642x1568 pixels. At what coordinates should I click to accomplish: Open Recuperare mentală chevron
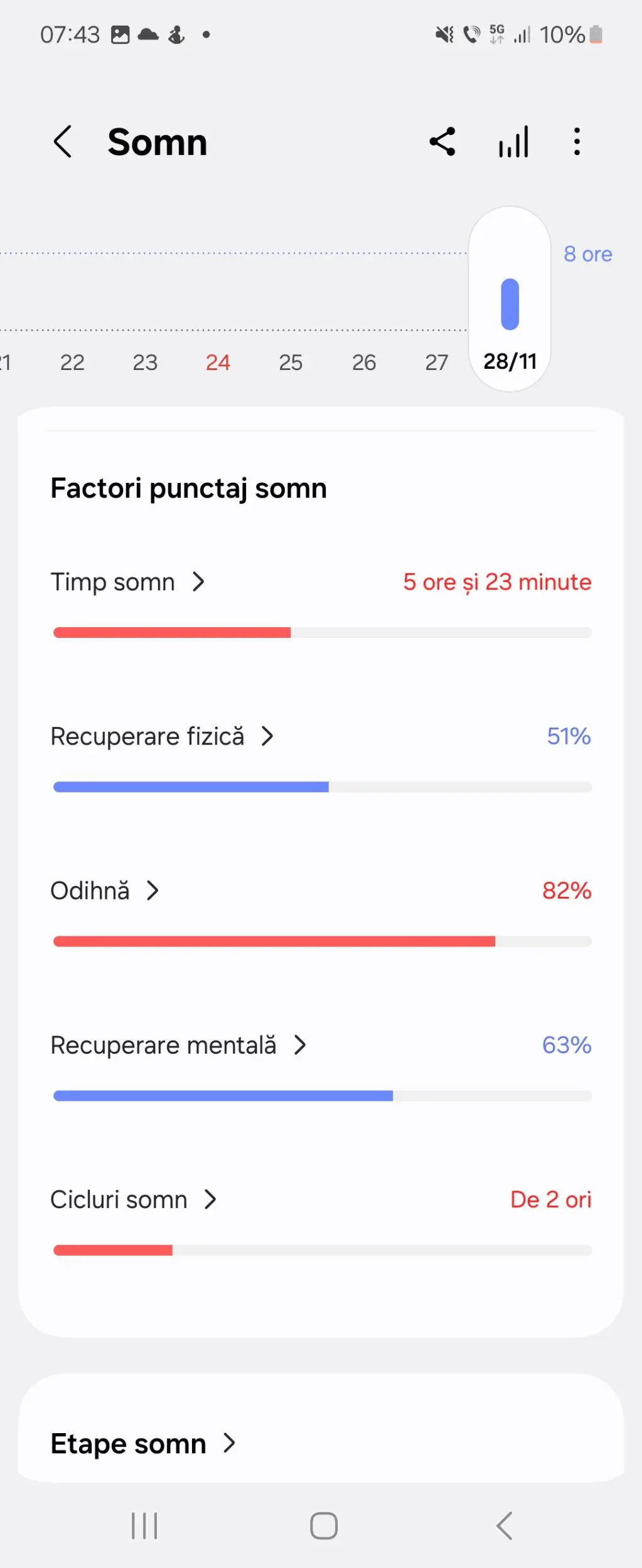pyautogui.click(x=300, y=1045)
